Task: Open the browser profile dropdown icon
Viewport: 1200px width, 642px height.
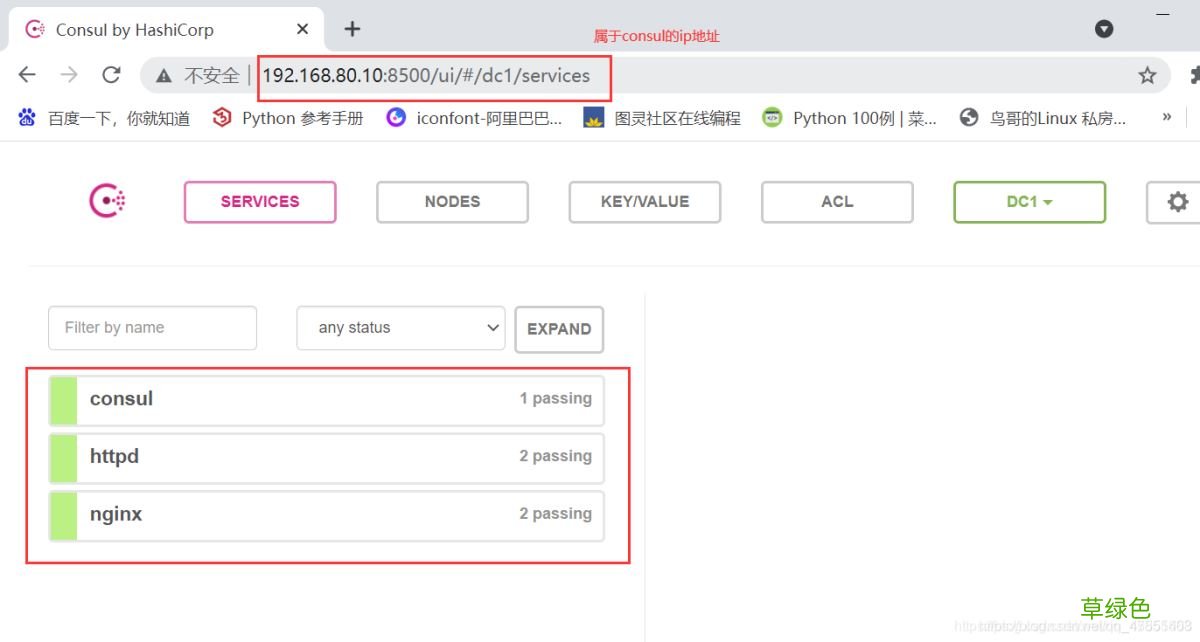Action: point(1104,29)
